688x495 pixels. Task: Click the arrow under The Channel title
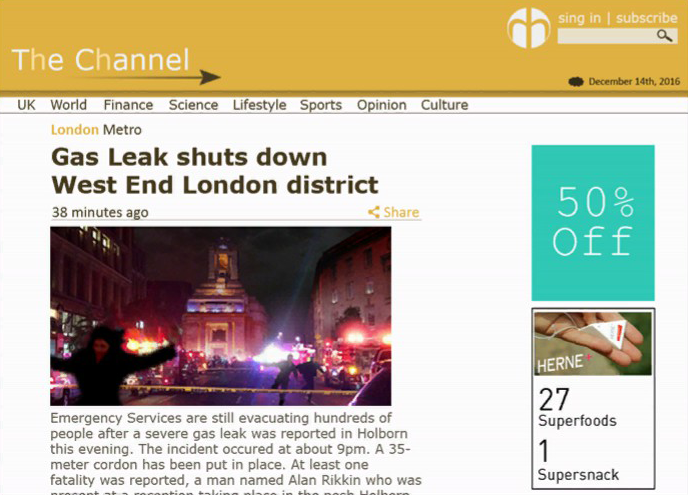[149, 77]
